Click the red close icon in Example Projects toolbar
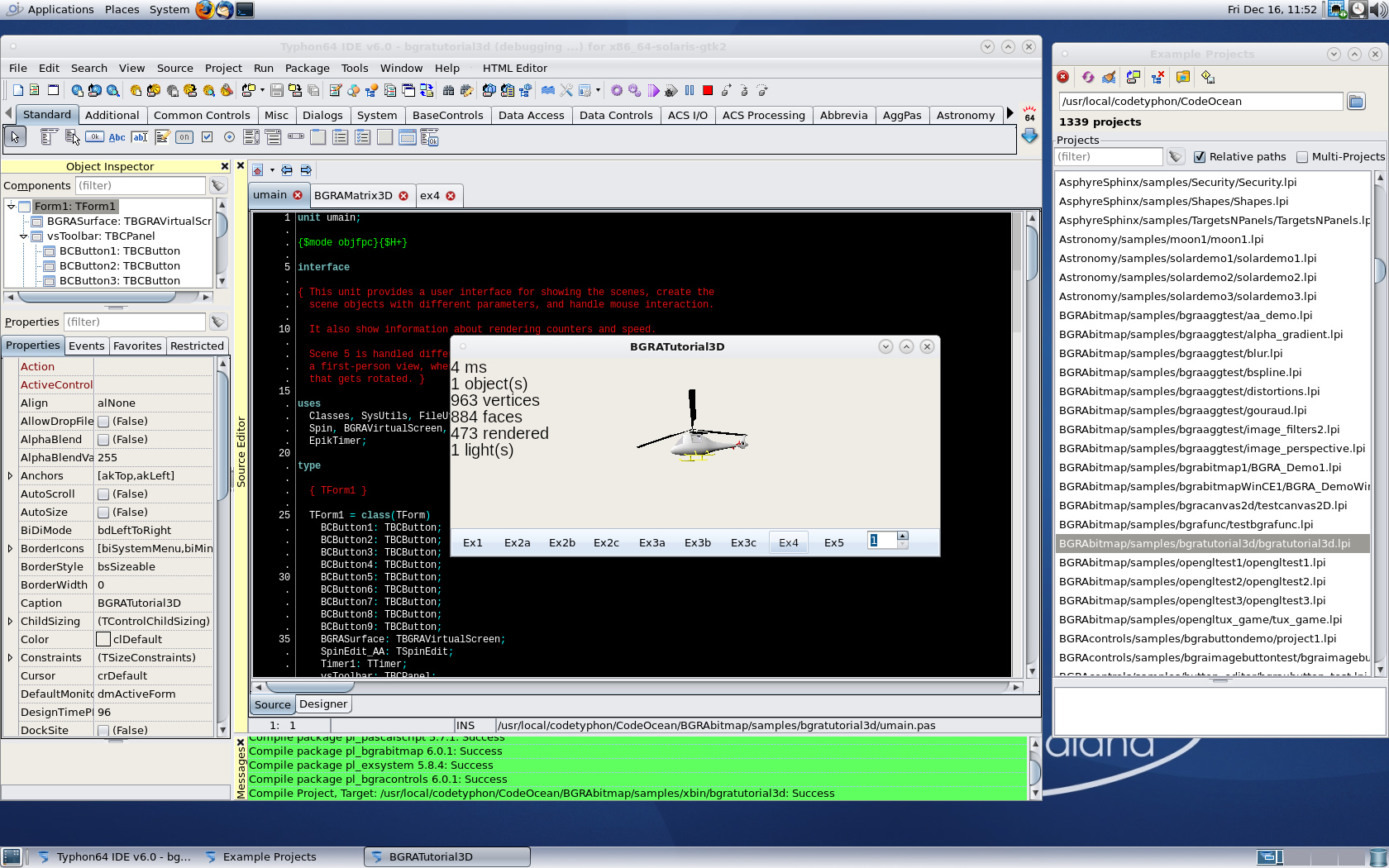 click(1063, 77)
